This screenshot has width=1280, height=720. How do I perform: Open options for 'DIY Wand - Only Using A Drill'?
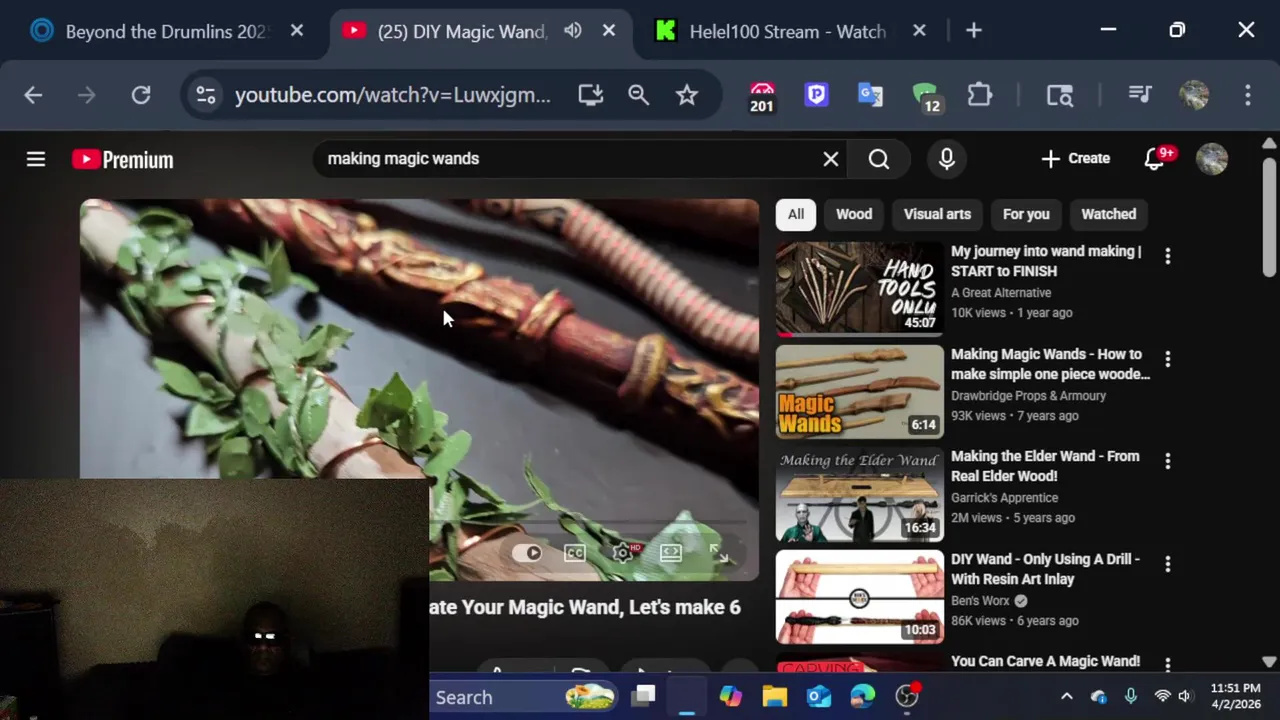pyautogui.click(x=1167, y=565)
